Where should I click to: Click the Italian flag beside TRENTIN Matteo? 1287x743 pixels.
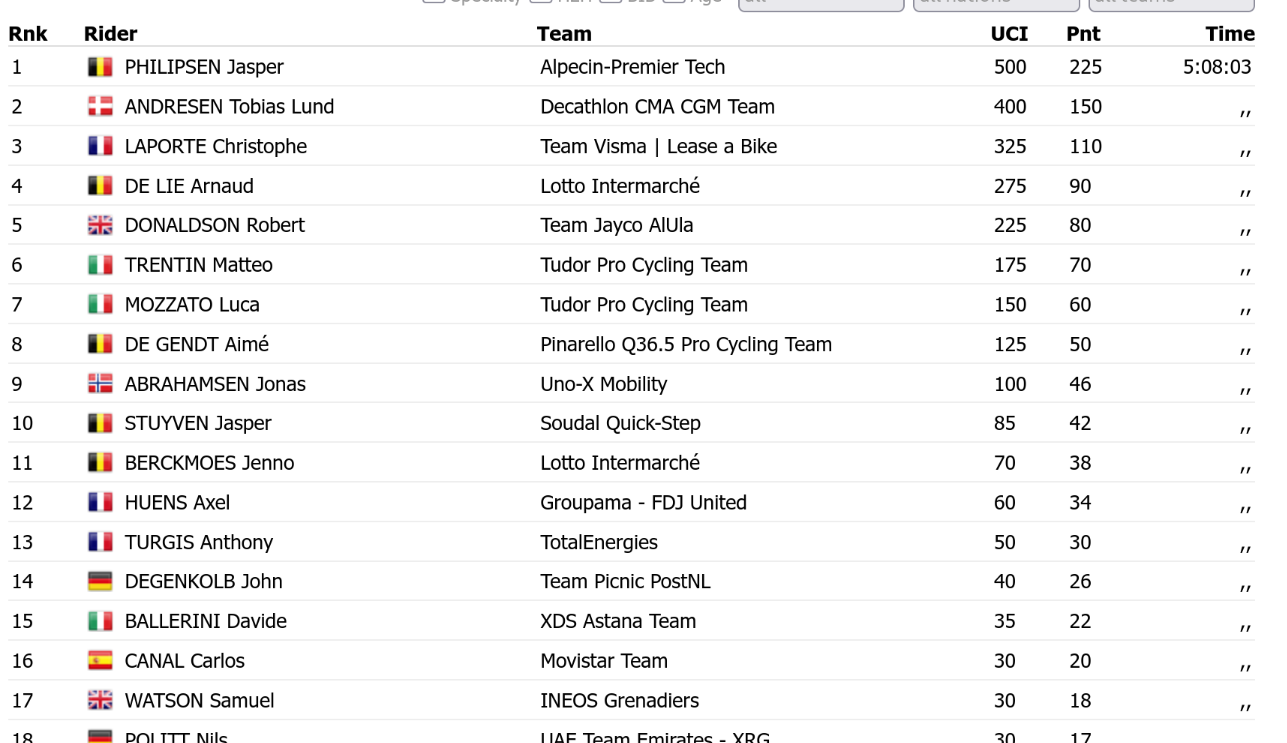point(100,265)
